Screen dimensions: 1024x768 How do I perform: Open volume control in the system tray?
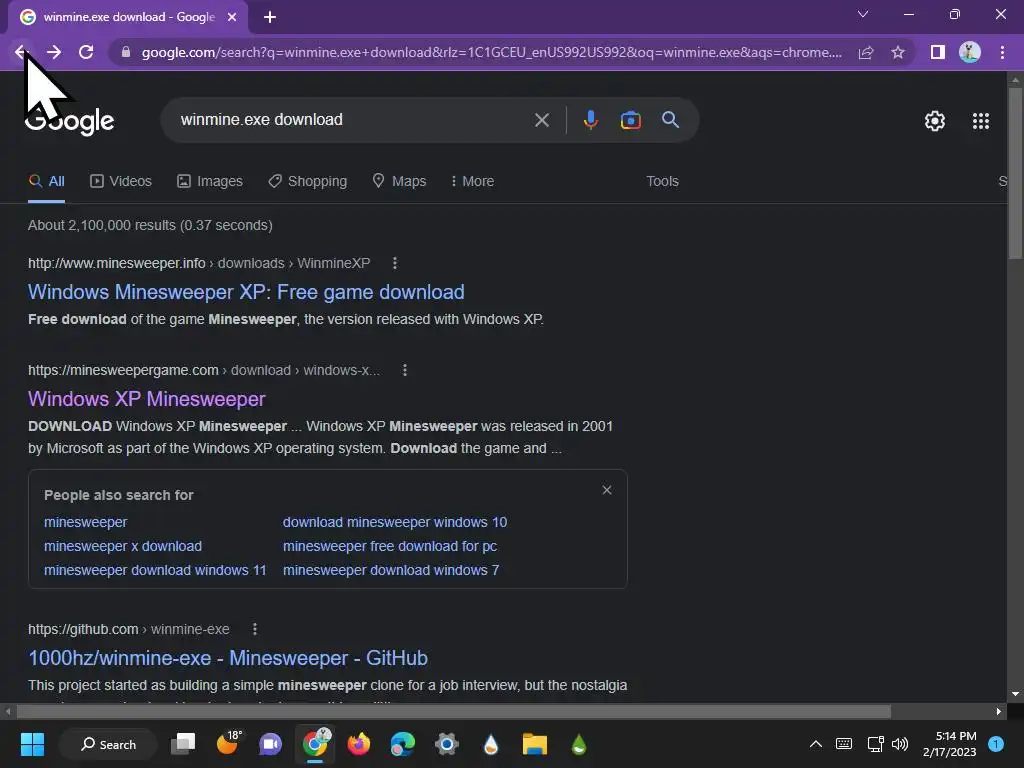pyautogui.click(x=900, y=744)
